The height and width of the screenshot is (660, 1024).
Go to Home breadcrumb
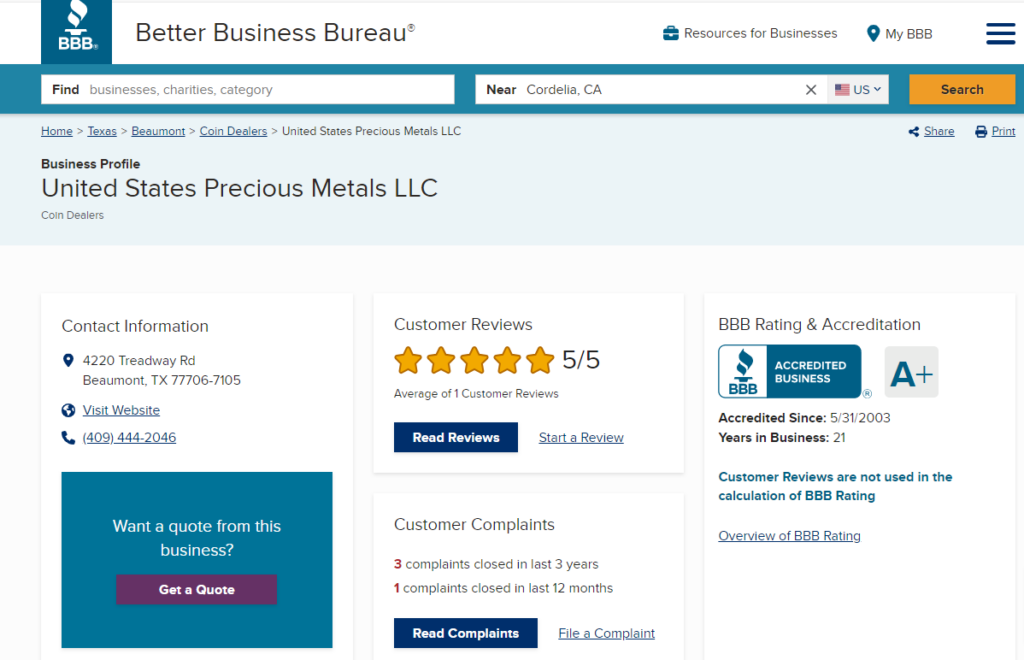click(57, 131)
